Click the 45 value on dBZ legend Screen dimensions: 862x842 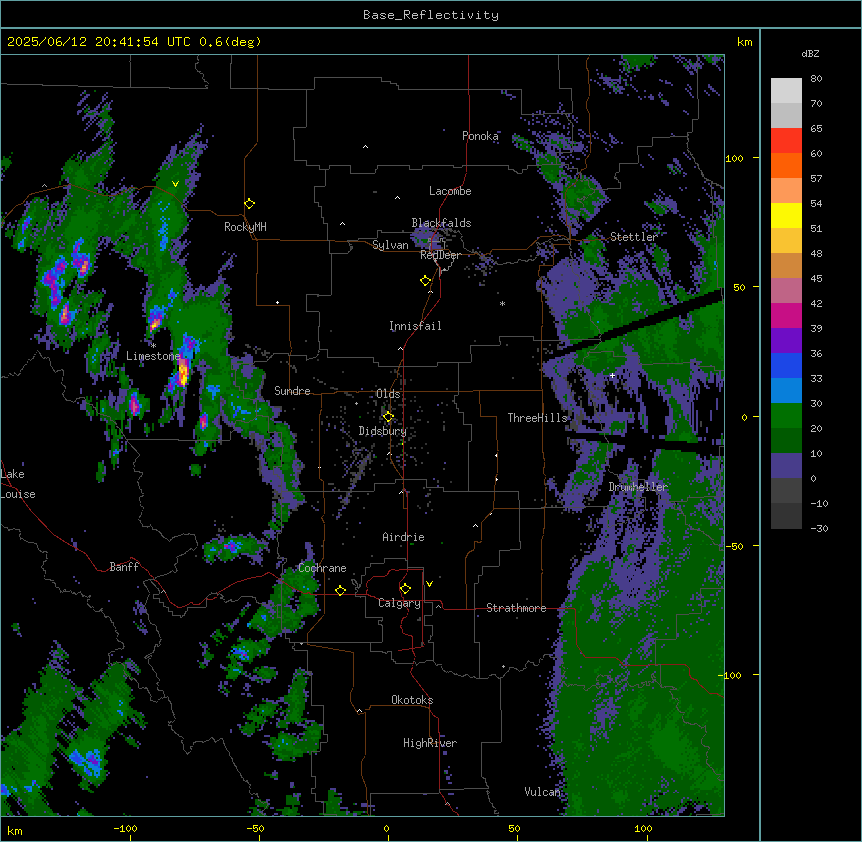click(816, 279)
